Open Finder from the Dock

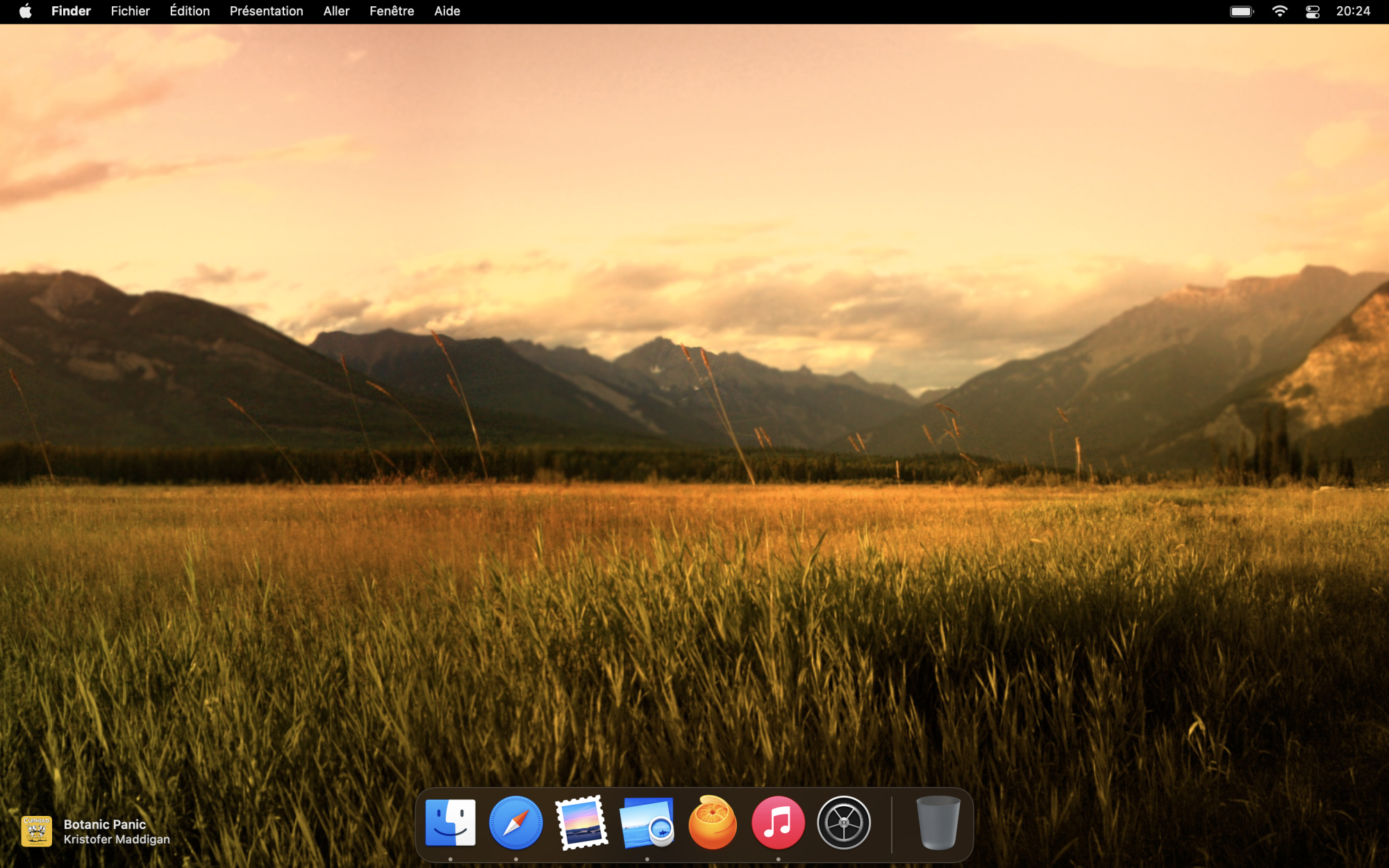point(450,823)
